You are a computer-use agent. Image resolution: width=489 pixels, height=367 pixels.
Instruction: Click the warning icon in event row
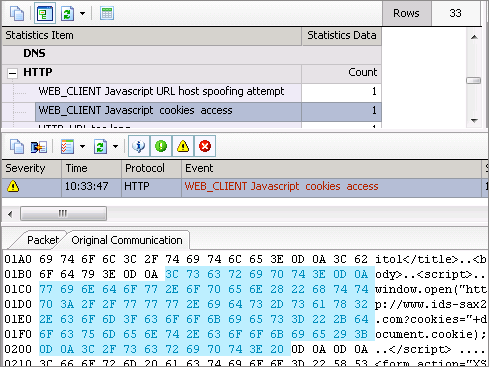13,186
